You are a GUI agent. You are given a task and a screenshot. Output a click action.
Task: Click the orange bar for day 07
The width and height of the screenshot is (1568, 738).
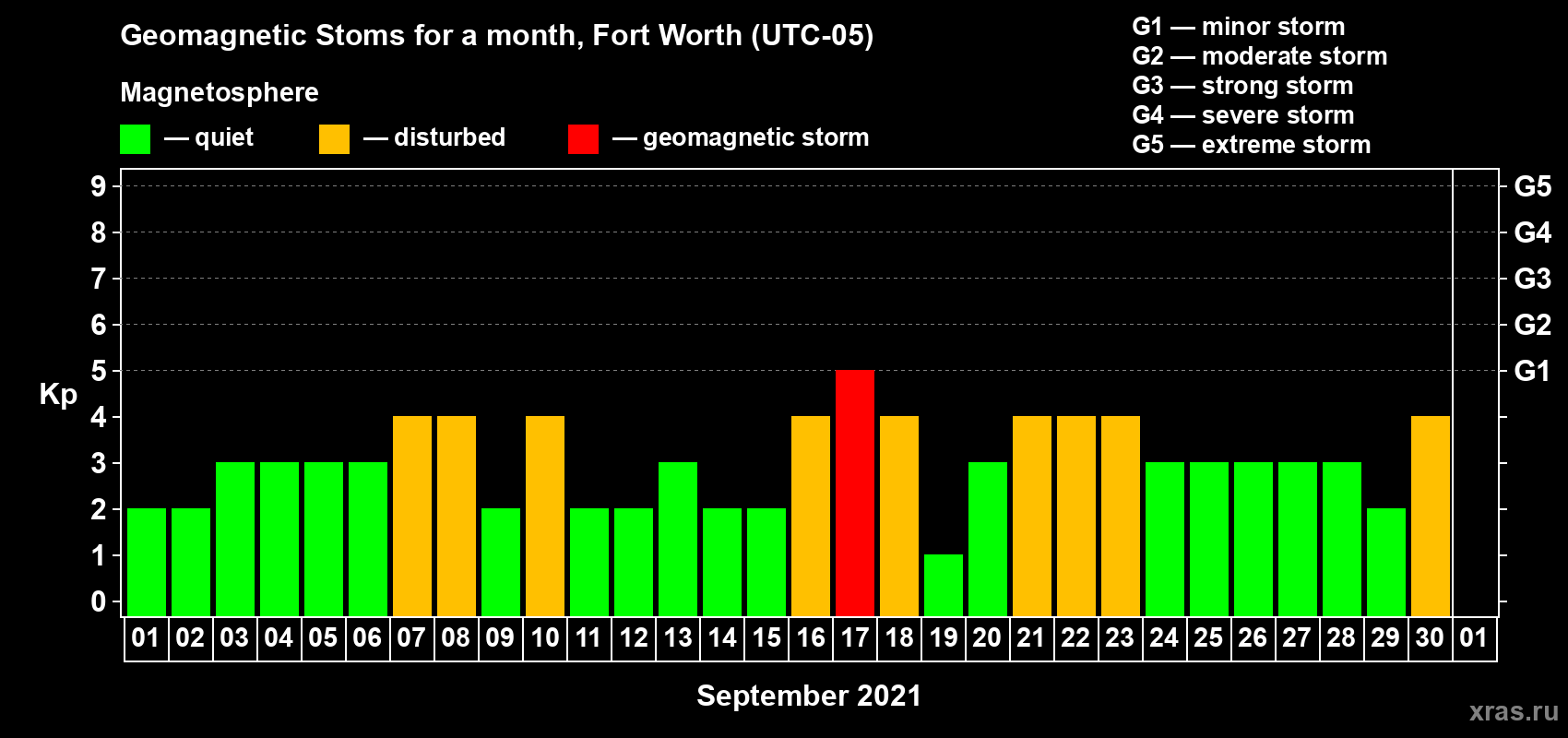[412, 516]
